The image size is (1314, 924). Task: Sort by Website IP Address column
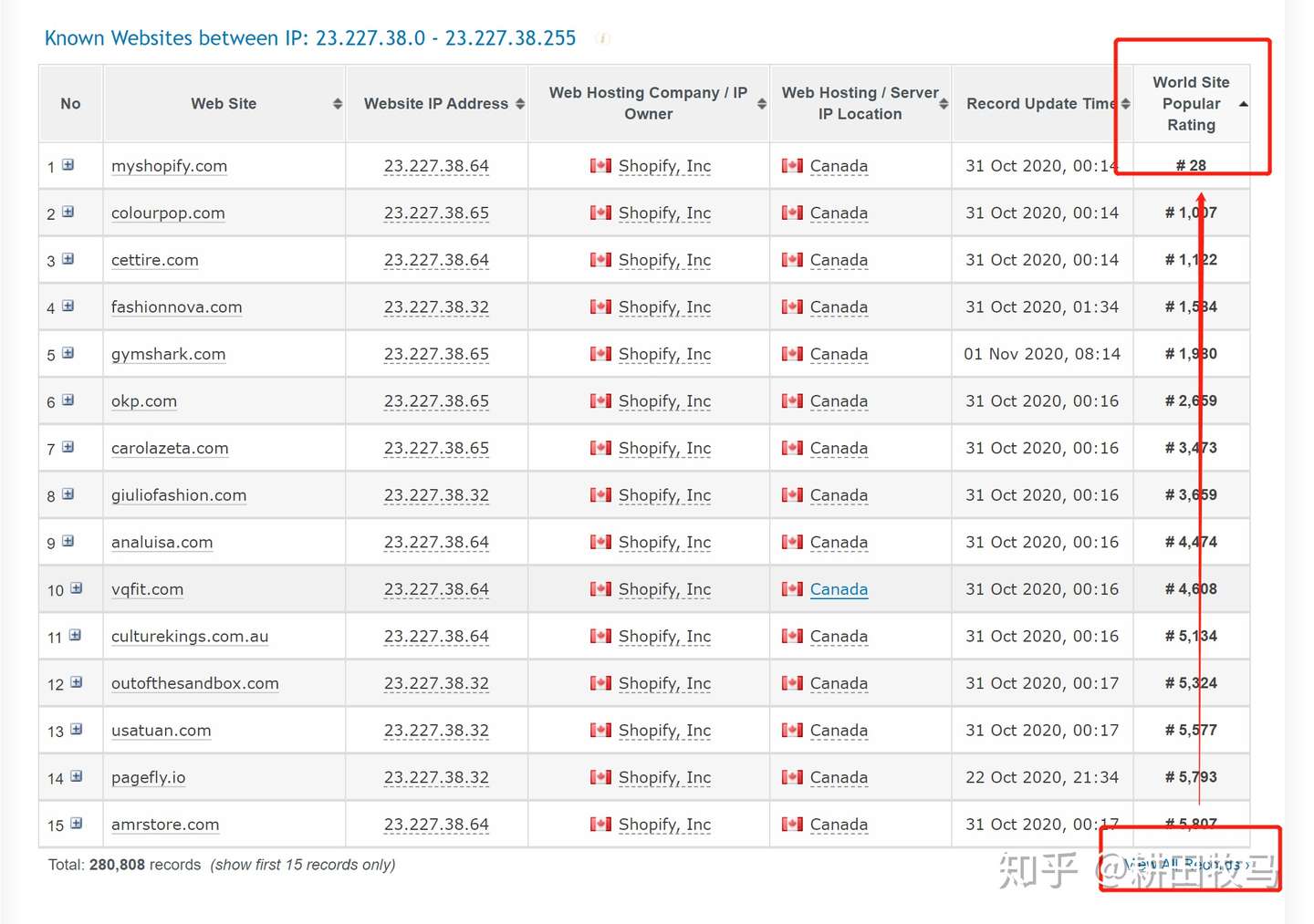pyautogui.click(x=520, y=104)
